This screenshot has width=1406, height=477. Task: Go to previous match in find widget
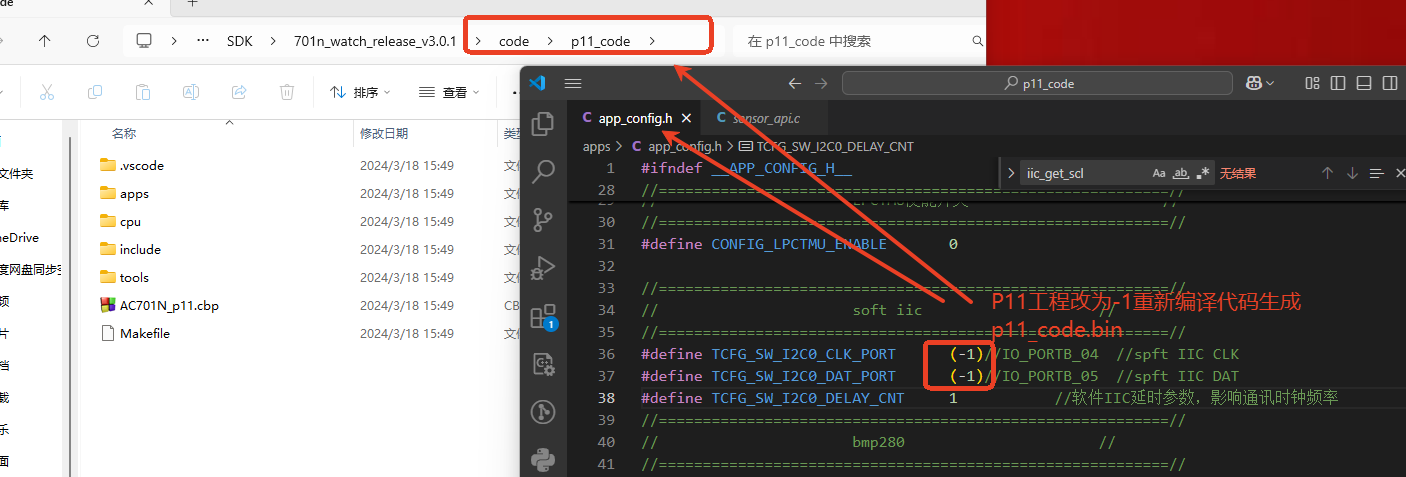(x=1327, y=173)
